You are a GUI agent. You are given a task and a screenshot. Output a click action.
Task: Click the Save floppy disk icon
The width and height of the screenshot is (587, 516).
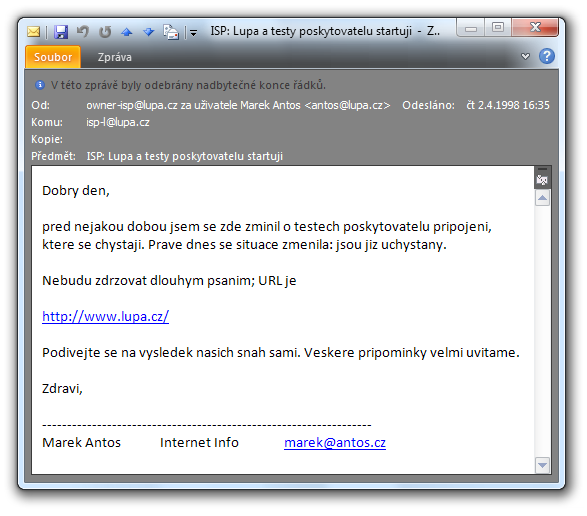point(61,32)
